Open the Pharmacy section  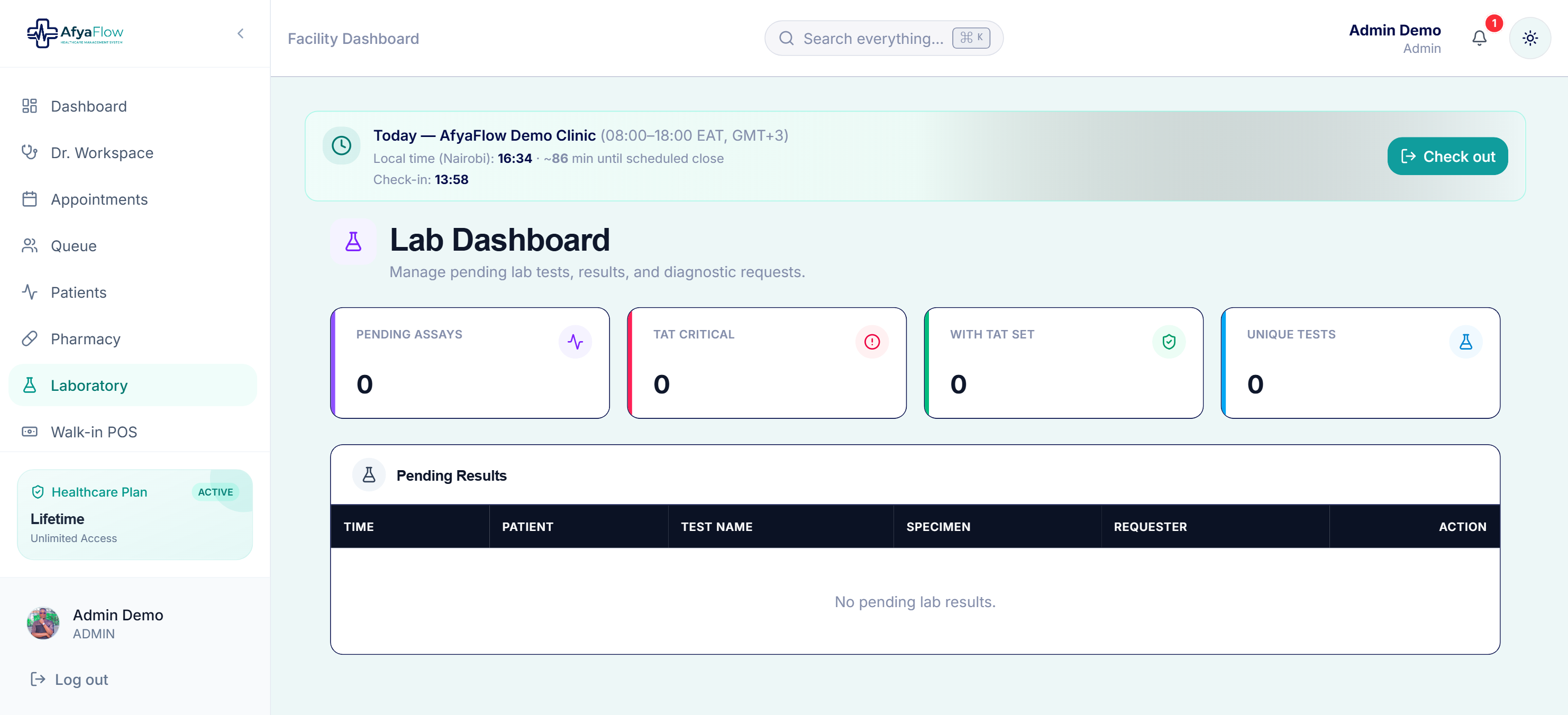coord(133,339)
